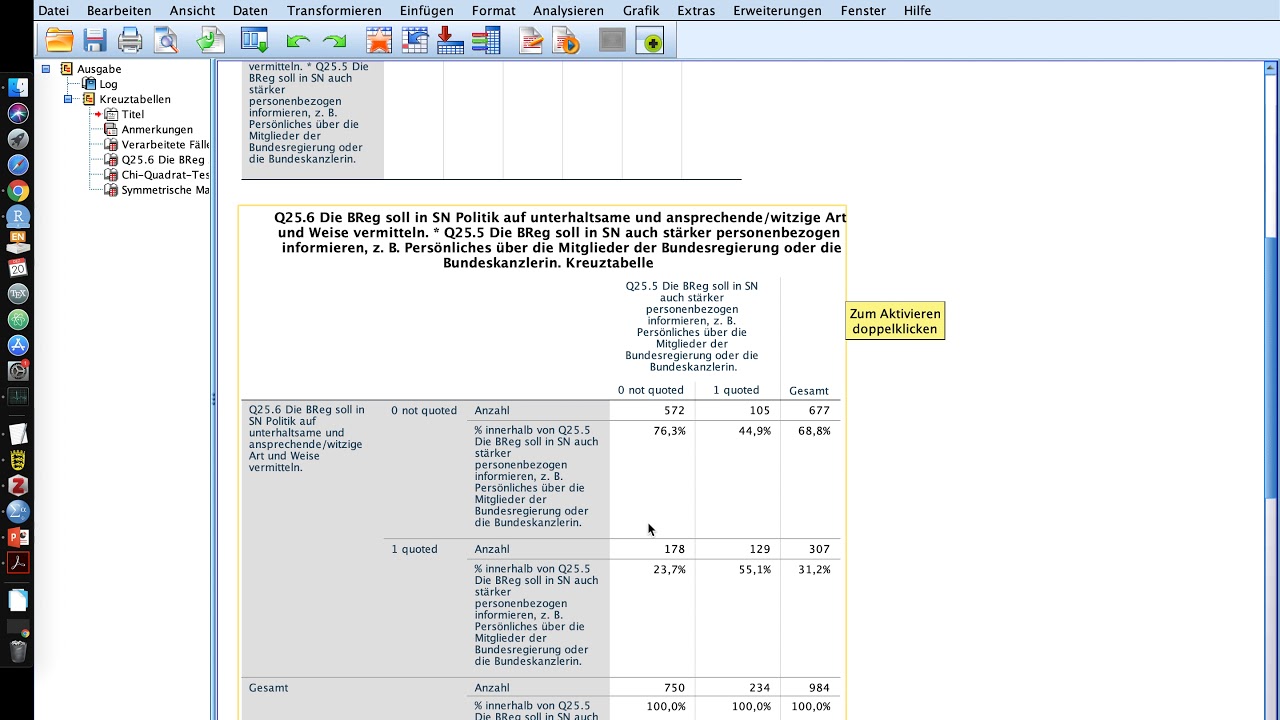1280x720 pixels.
Task: Run script icon with play symbol
Action: (x=567, y=41)
